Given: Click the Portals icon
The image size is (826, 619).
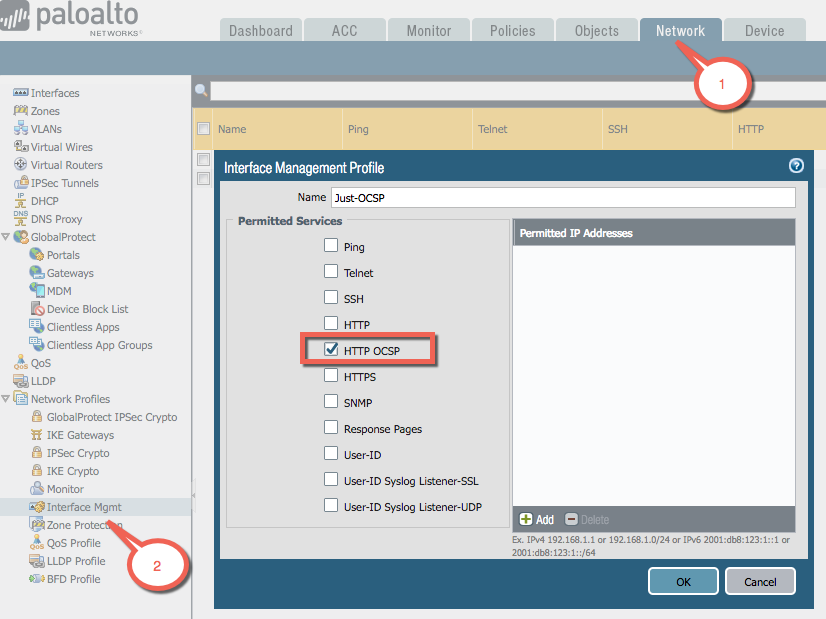Looking at the screenshot, I should (37, 255).
